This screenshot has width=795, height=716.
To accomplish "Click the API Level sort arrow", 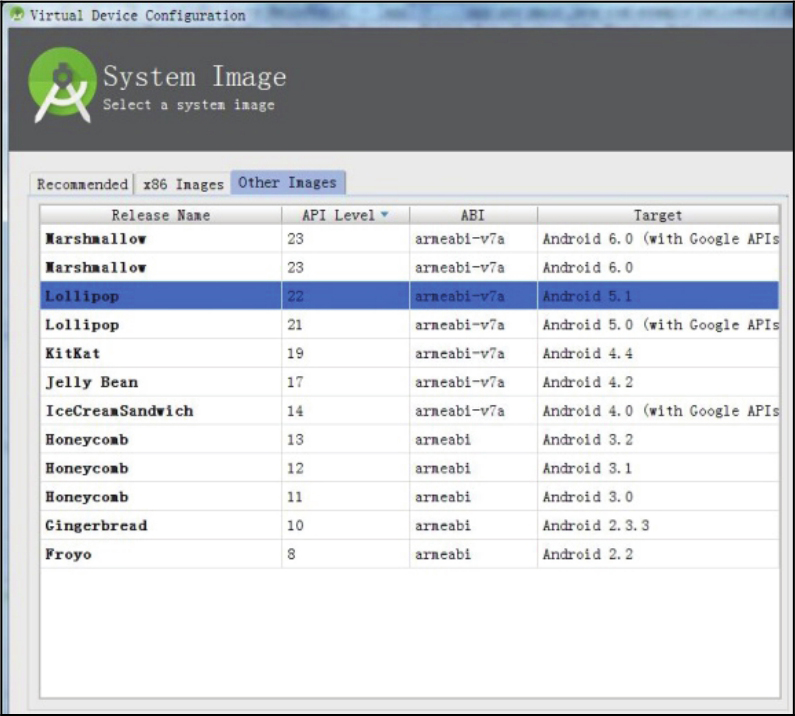I will [384, 215].
